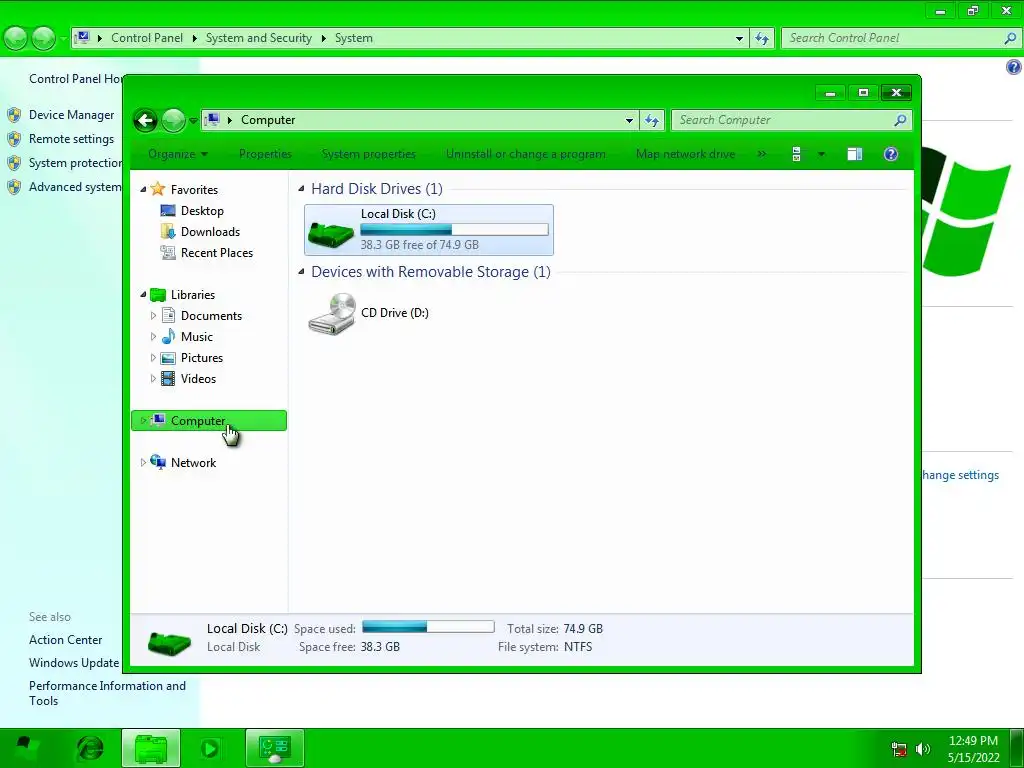Collapse Devices with Removable Storage group
This screenshot has height=768, width=1024.
pyautogui.click(x=301, y=272)
